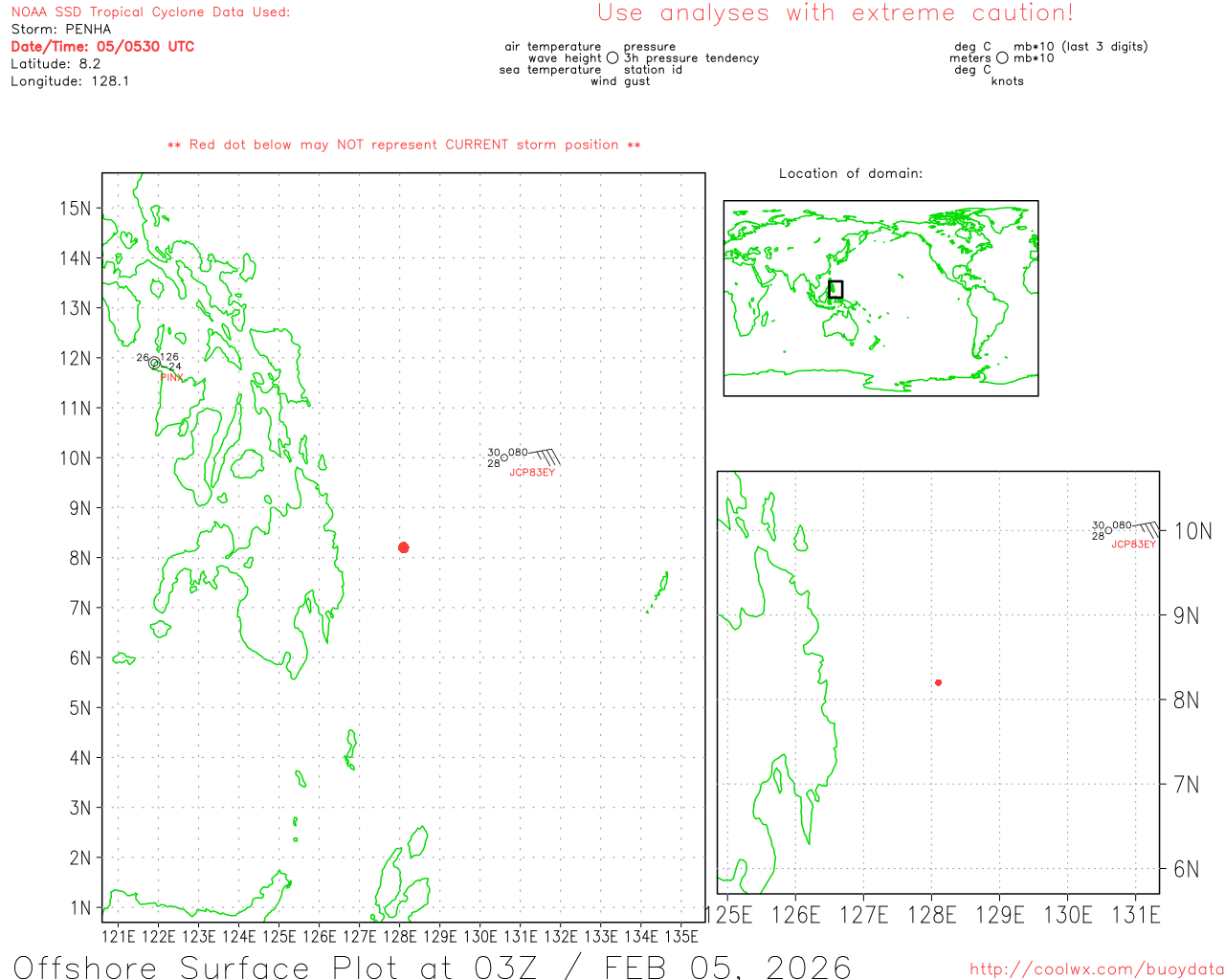Click 'Use analyses with extreme caution!' warning
Screen dimensions: 1225x980
835,12
